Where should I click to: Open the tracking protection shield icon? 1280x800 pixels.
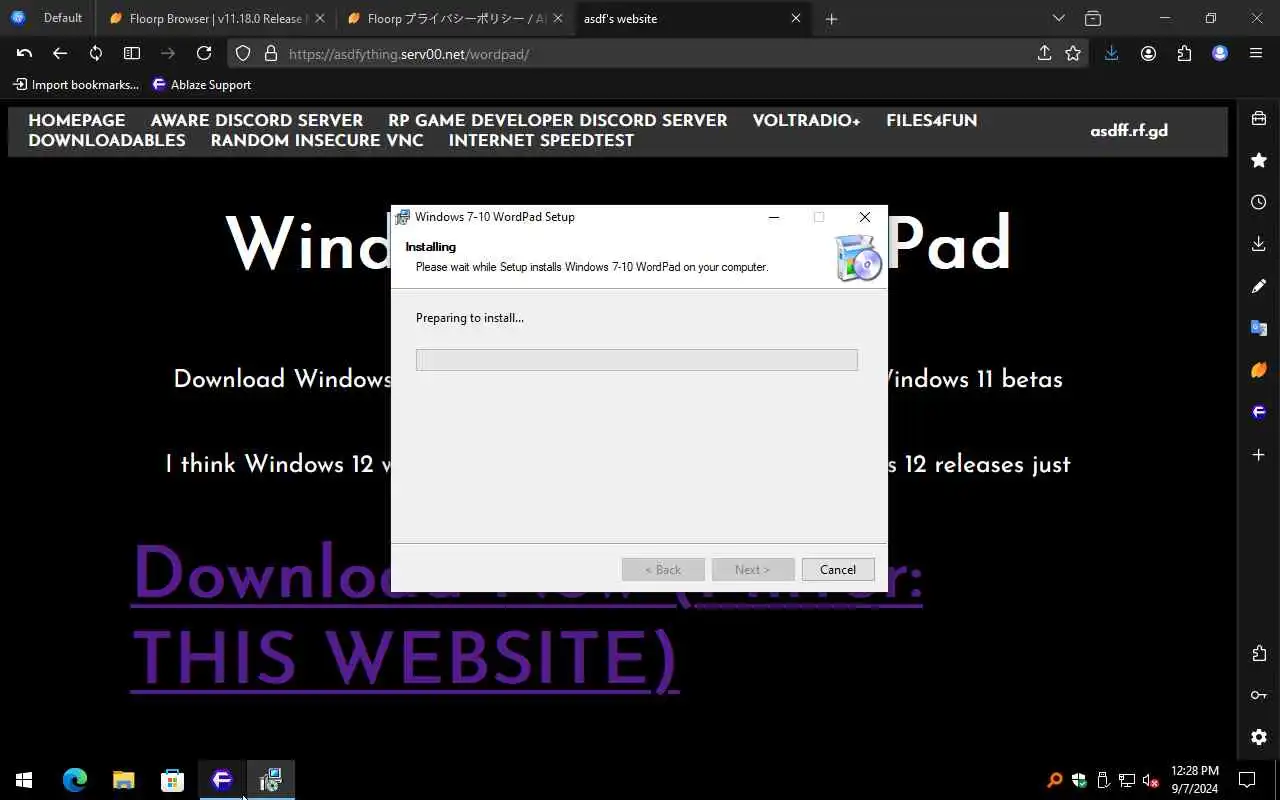243,54
